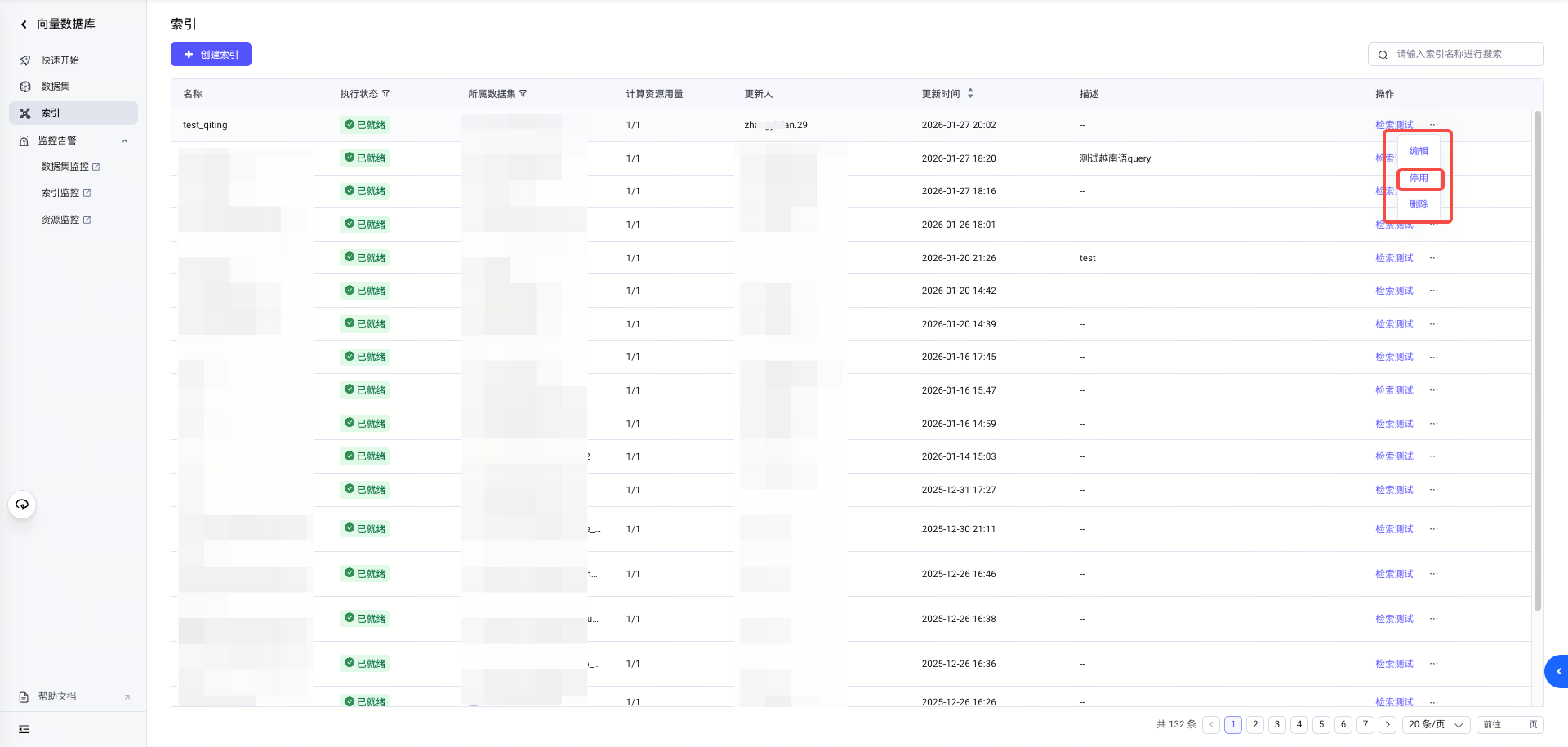Open the 20 条/页 page-size dropdown
Viewport: 1568px width, 747px height.
click(1437, 724)
